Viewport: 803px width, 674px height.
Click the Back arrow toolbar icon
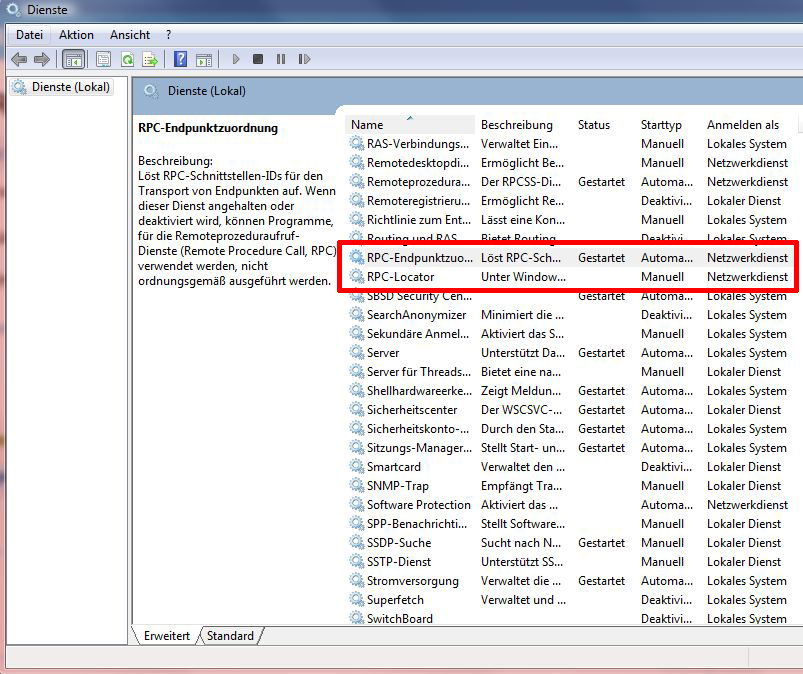[18, 59]
